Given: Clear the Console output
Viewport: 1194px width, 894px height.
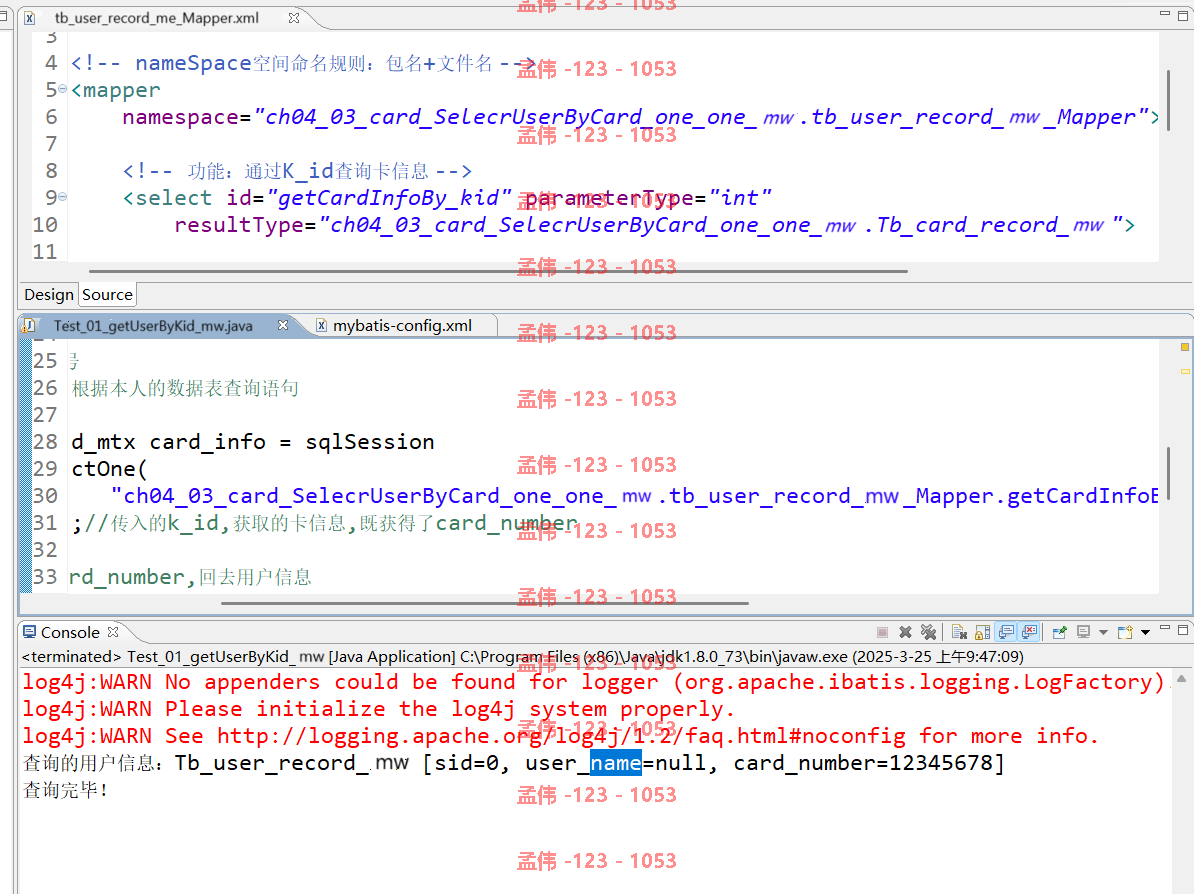Looking at the screenshot, I should coord(959,632).
